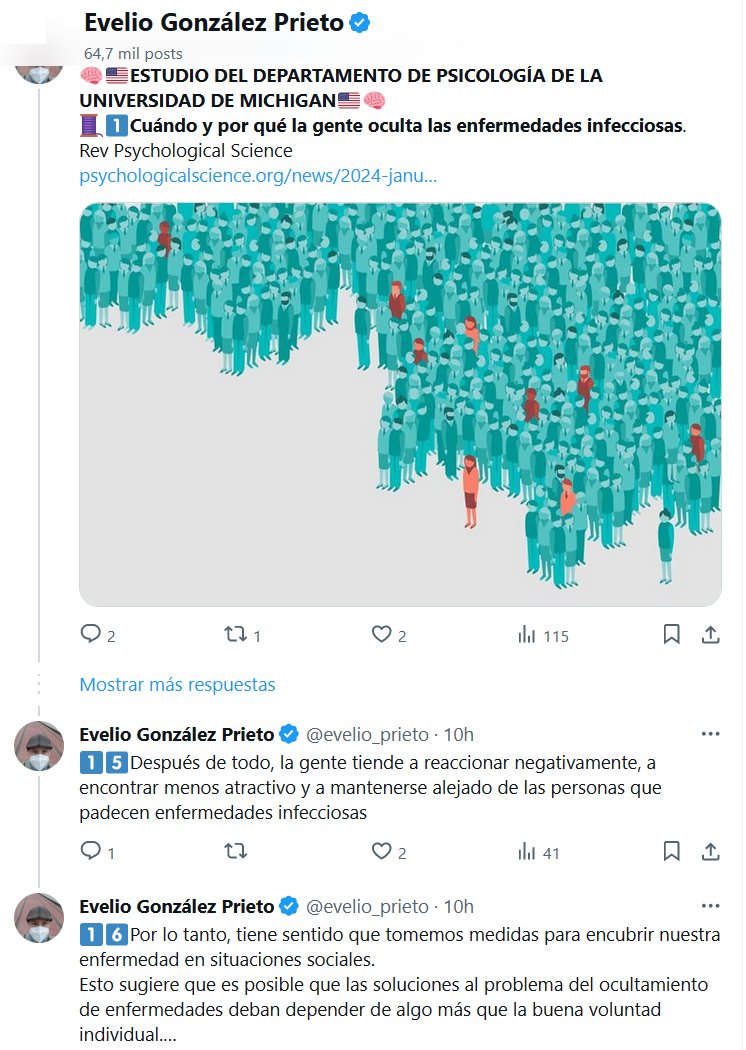Repost post 15 about infectious diseases

pos(235,851)
